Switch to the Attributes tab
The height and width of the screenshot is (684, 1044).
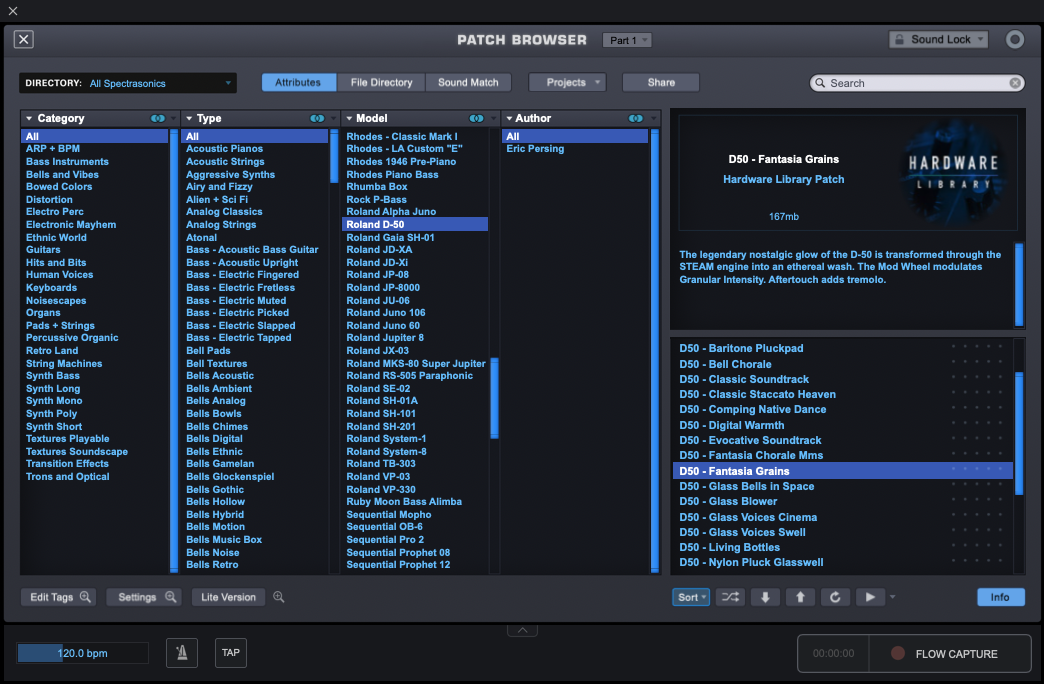click(298, 82)
